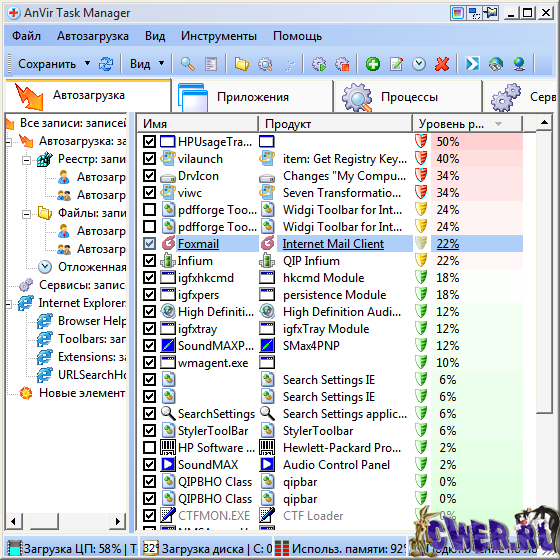560x560 pixels.
Task: Collapse the Автозагрузка tree node
Action: coord(9,142)
